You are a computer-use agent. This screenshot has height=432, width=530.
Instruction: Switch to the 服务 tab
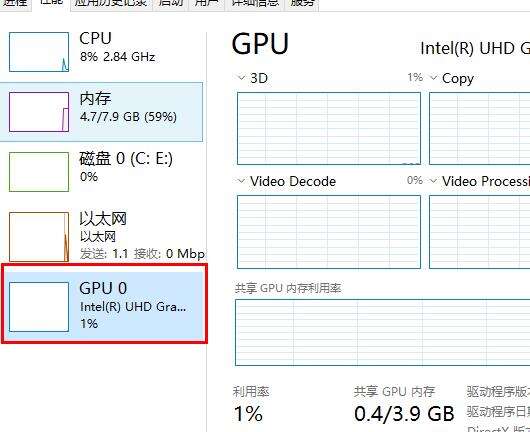(302, 3)
